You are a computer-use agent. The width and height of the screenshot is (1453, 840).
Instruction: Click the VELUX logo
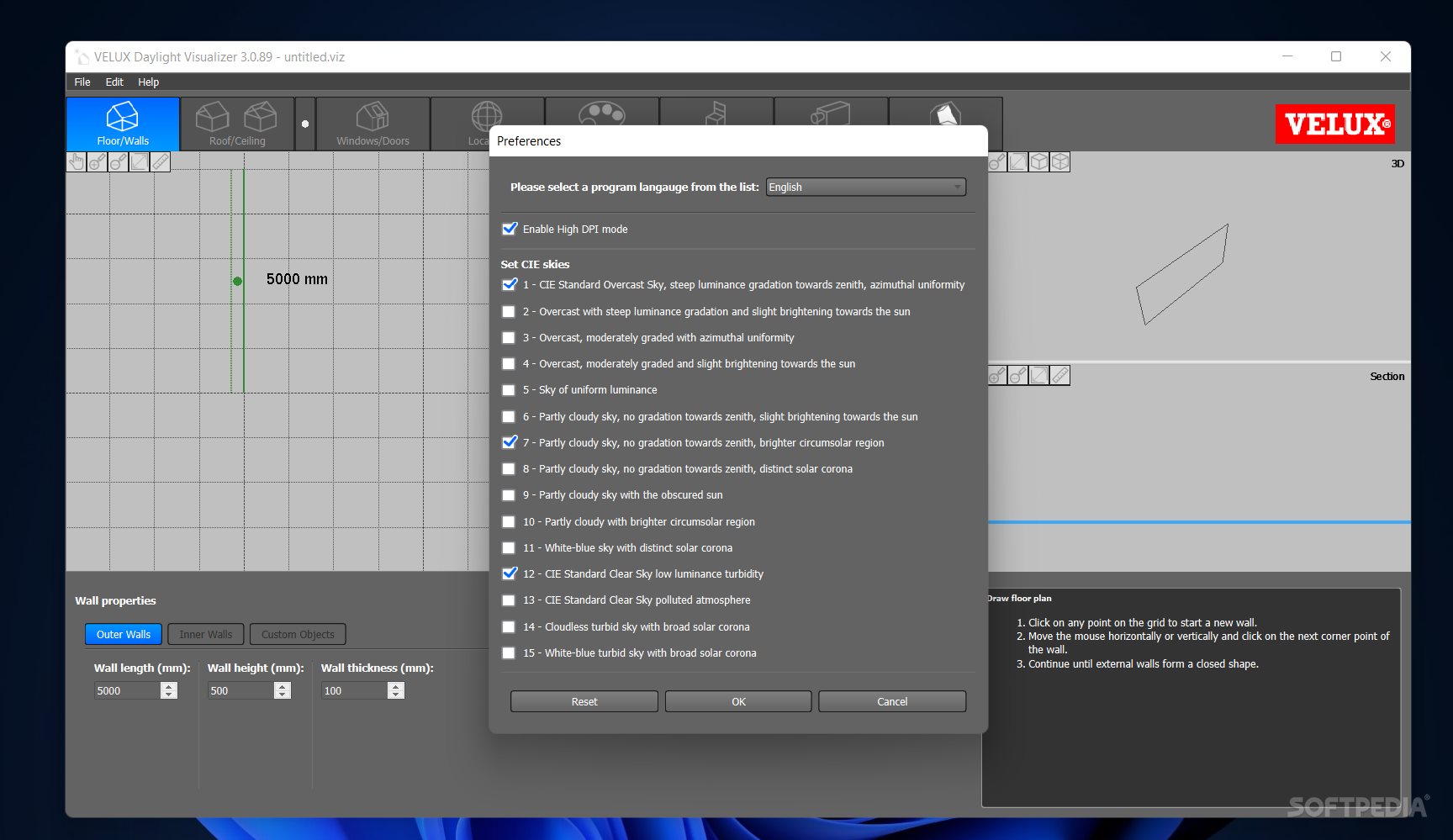1335,124
